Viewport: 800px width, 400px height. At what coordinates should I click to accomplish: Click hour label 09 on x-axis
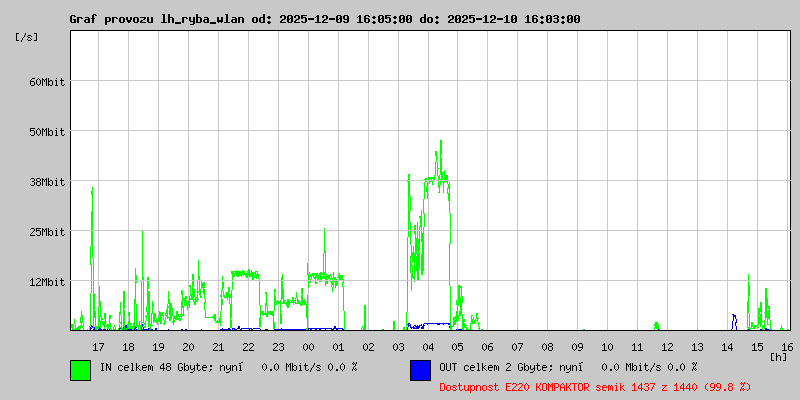coord(578,347)
